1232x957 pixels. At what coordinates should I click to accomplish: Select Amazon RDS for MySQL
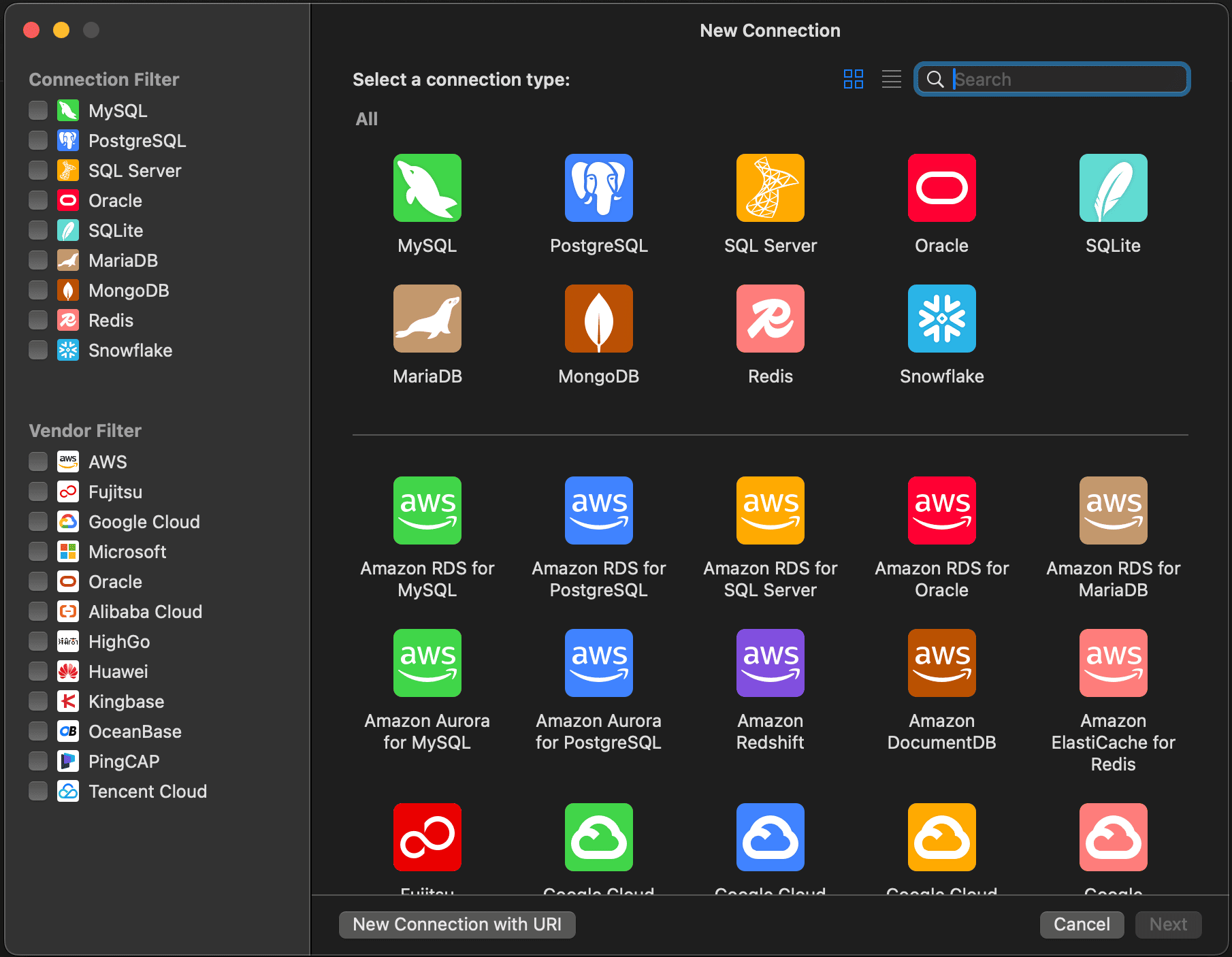(427, 510)
